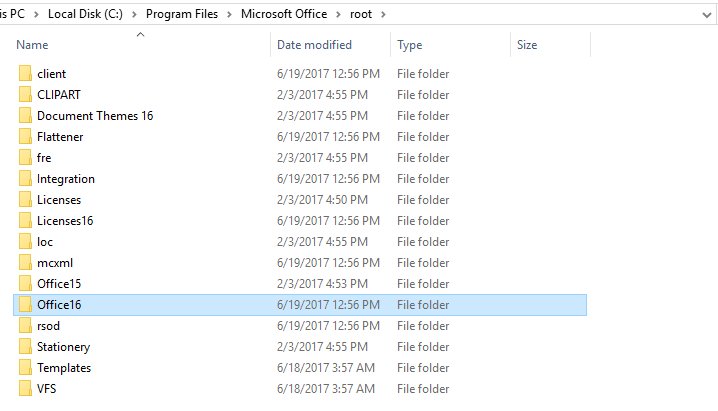Open the address bar history dropdown
Screen dimensions: 718x411
click(707, 15)
